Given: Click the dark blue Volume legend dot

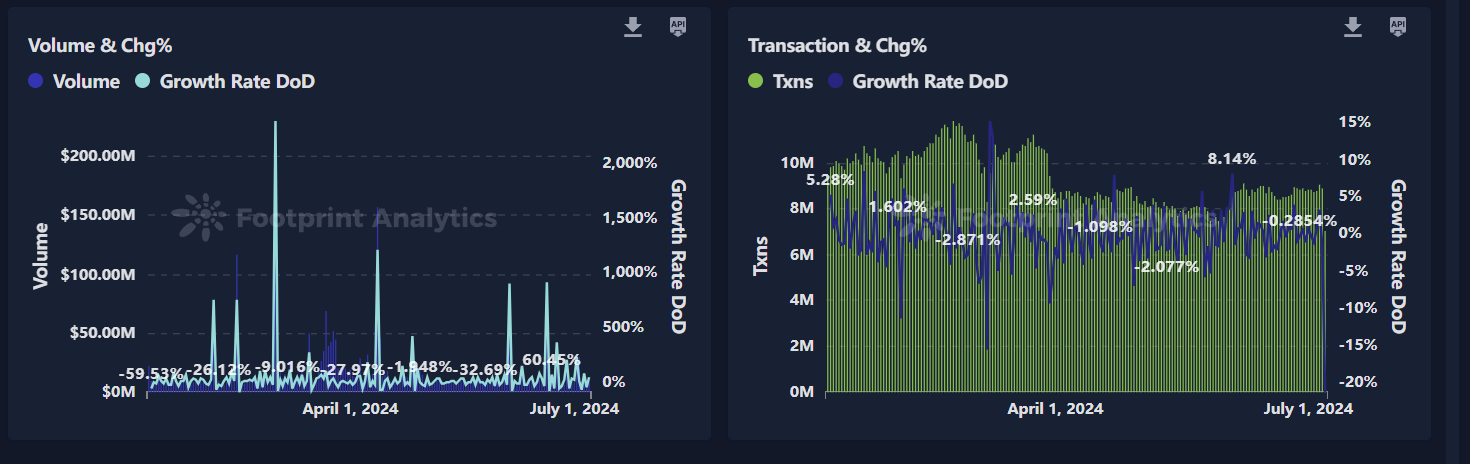Looking at the screenshot, I should 36,82.
